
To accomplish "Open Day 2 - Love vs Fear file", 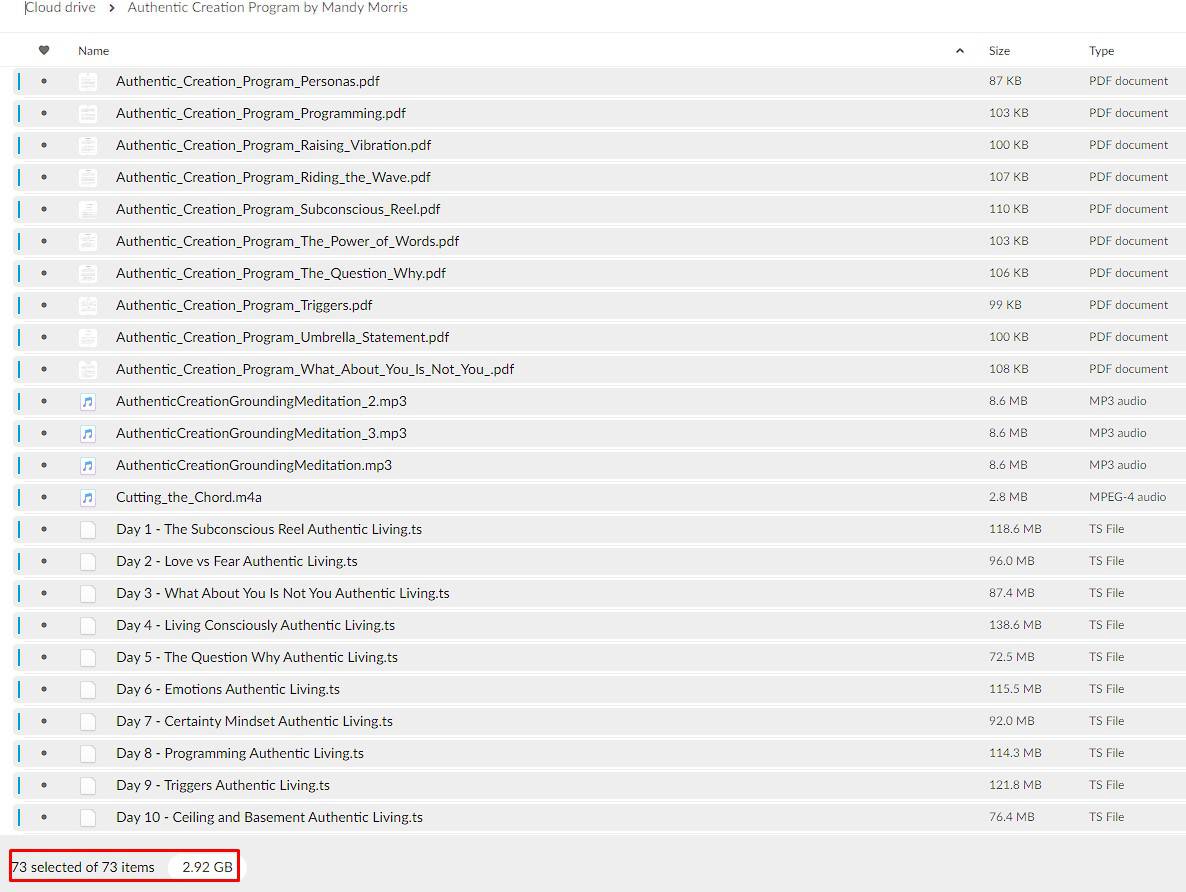I will coord(236,561).
